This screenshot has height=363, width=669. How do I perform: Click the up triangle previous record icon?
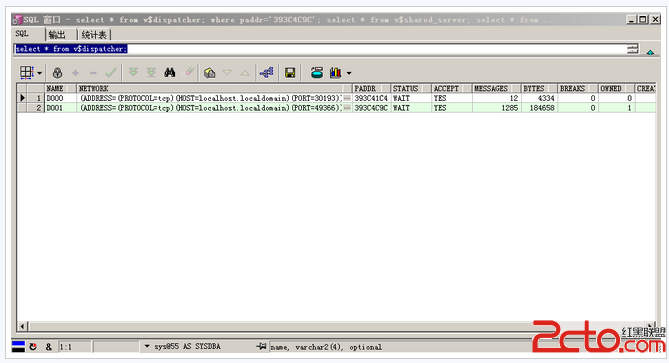[245, 73]
